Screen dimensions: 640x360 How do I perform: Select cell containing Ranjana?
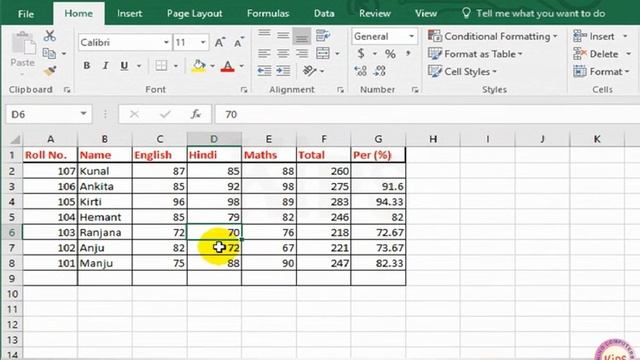click(x=104, y=232)
